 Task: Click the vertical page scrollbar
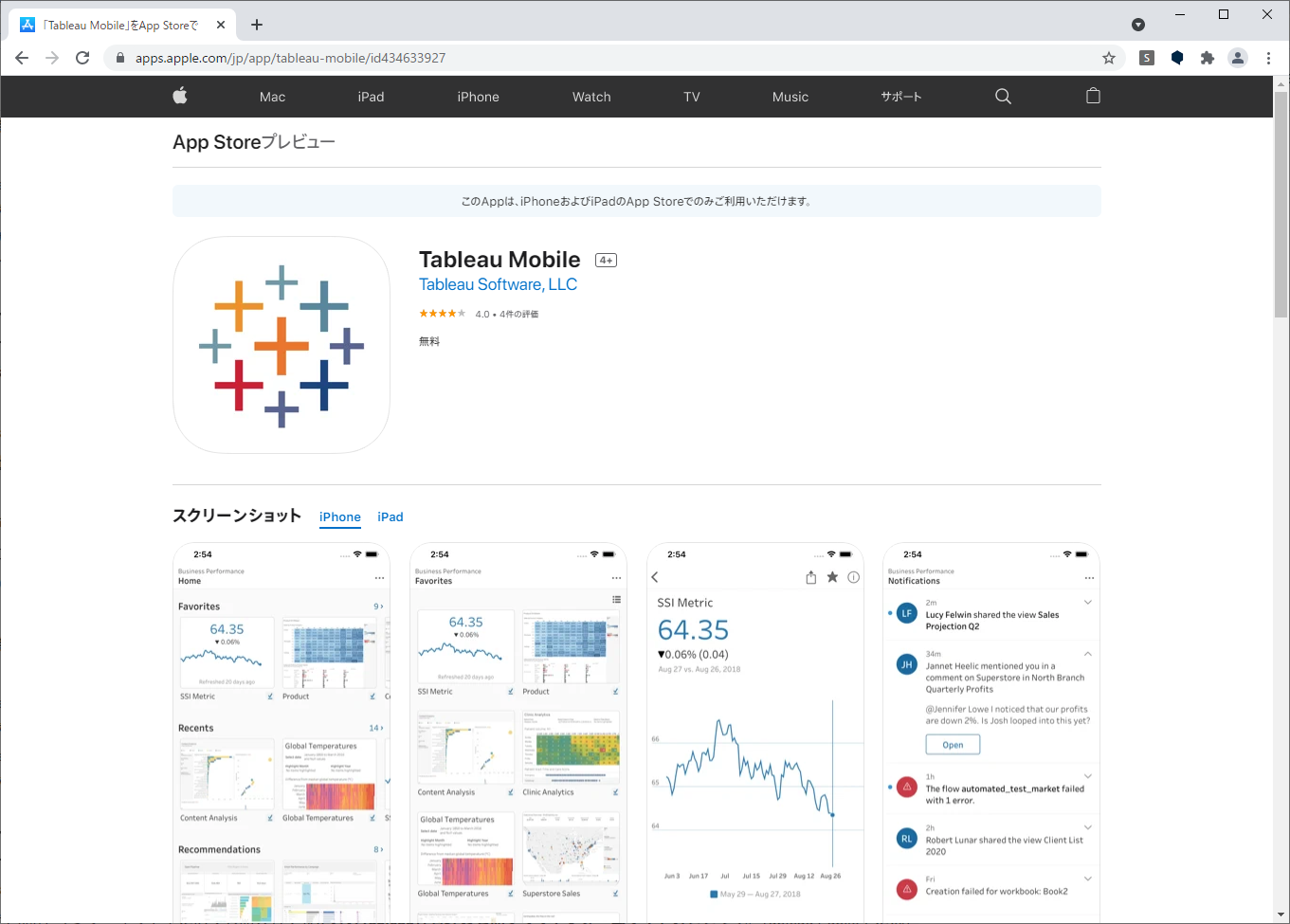point(1281,205)
